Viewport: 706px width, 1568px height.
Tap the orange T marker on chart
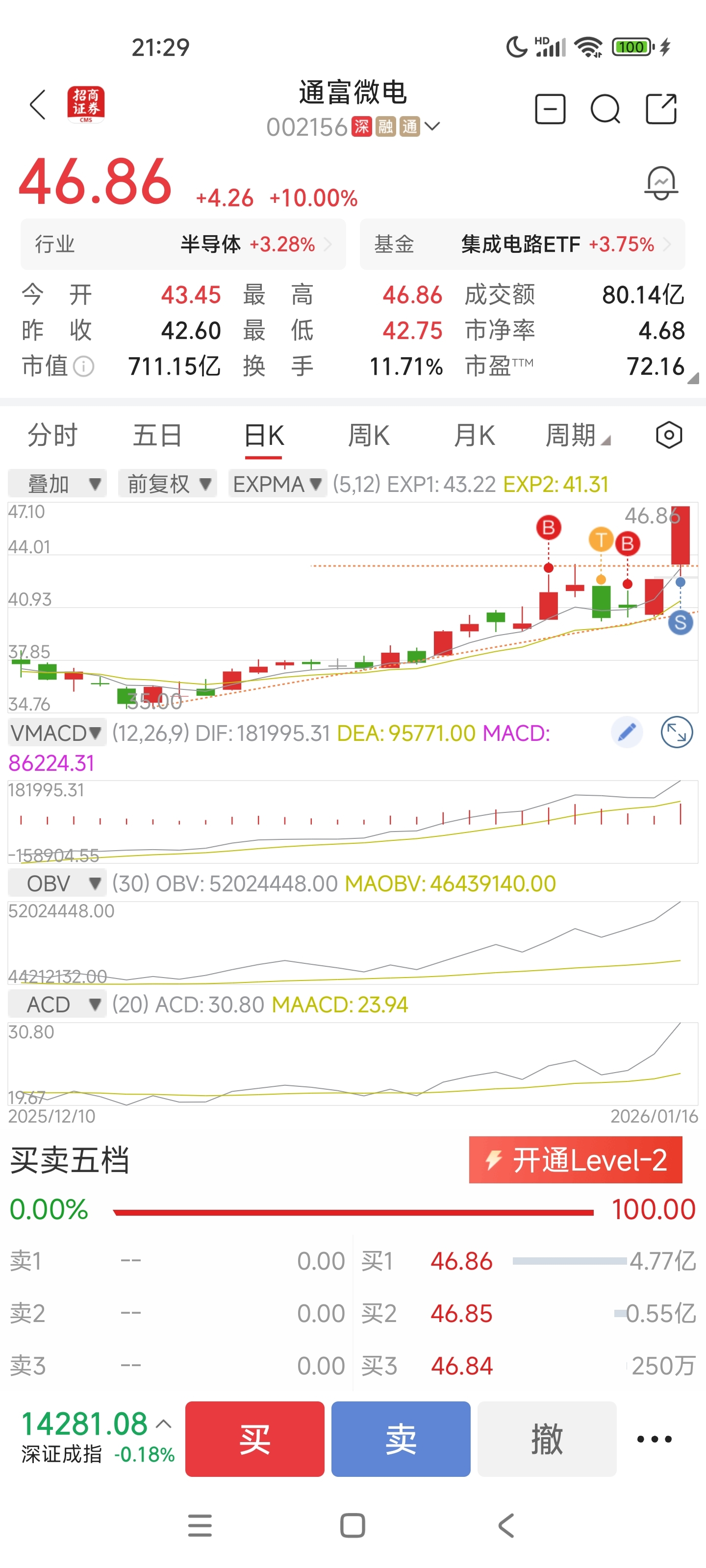(x=601, y=539)
